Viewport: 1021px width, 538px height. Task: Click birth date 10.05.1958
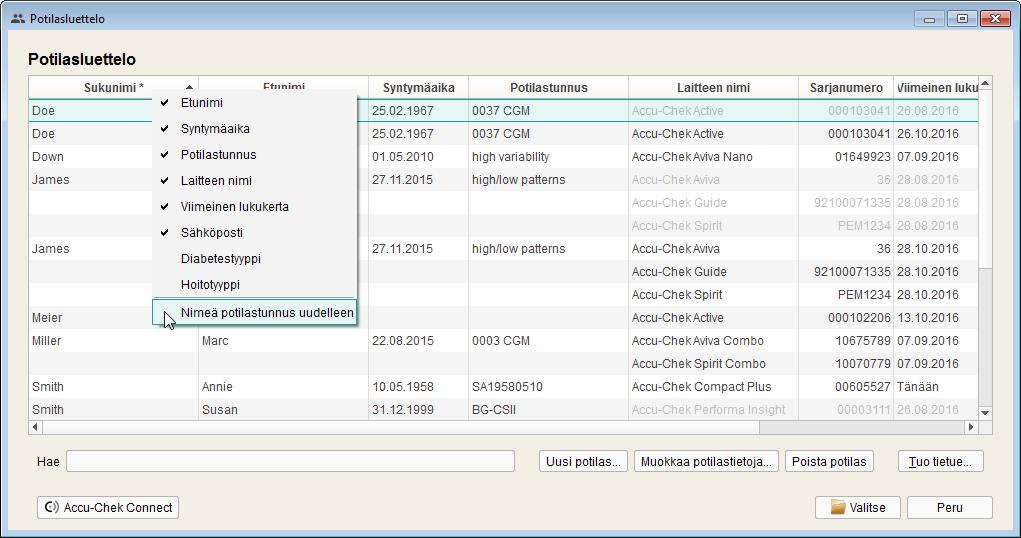click(x=402, y=387)
